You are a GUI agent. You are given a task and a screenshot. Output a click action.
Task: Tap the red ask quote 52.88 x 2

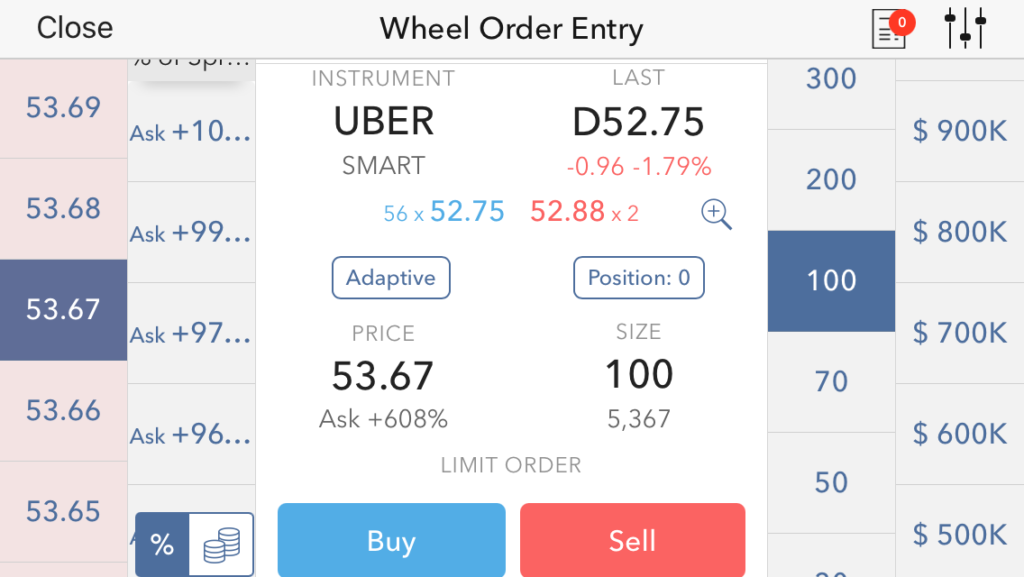(x=585, y=212)
